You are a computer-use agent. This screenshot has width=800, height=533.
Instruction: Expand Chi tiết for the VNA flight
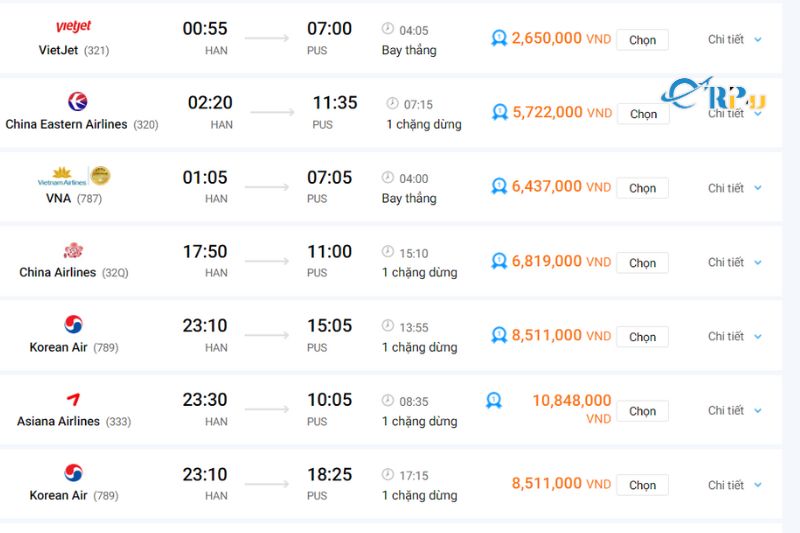(734, 188)
